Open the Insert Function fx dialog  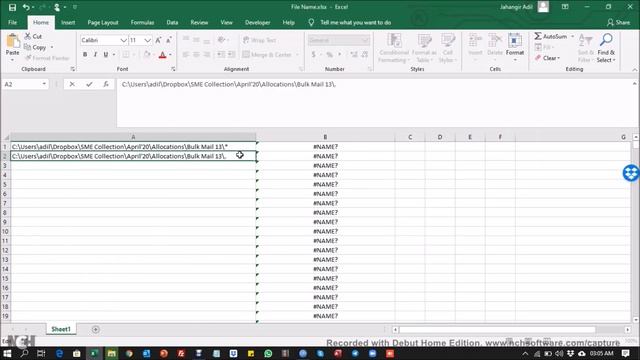(106, 84)
